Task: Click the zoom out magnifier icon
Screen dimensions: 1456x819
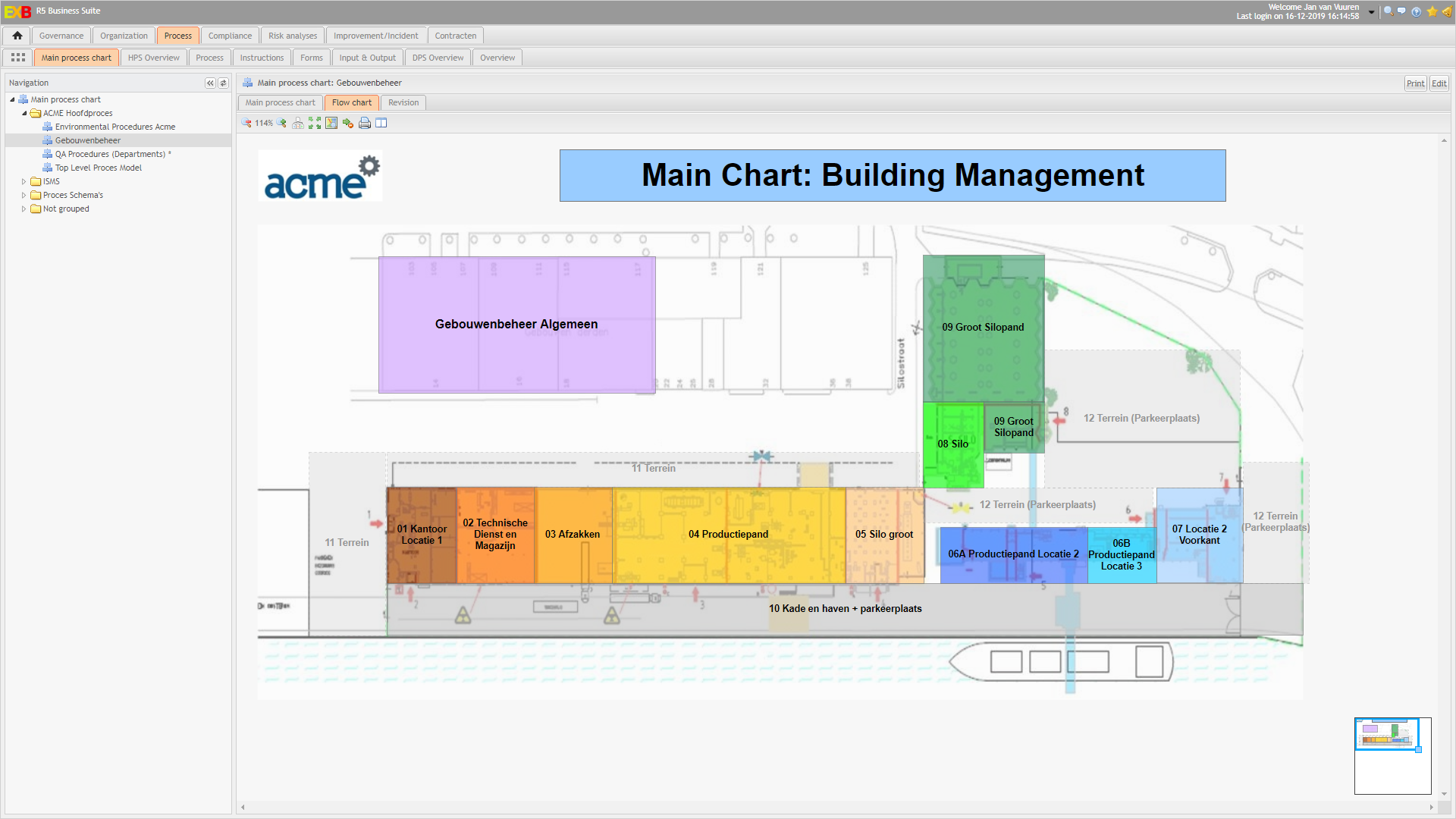Action: (246, 123)
